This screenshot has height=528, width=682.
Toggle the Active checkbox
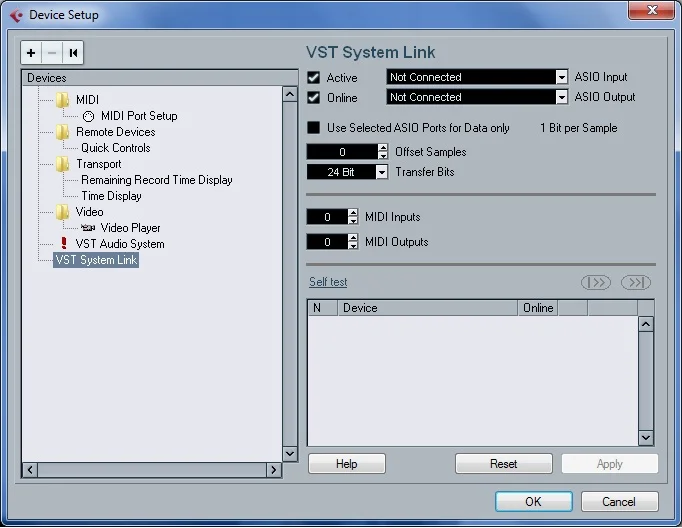pos(314,77)
